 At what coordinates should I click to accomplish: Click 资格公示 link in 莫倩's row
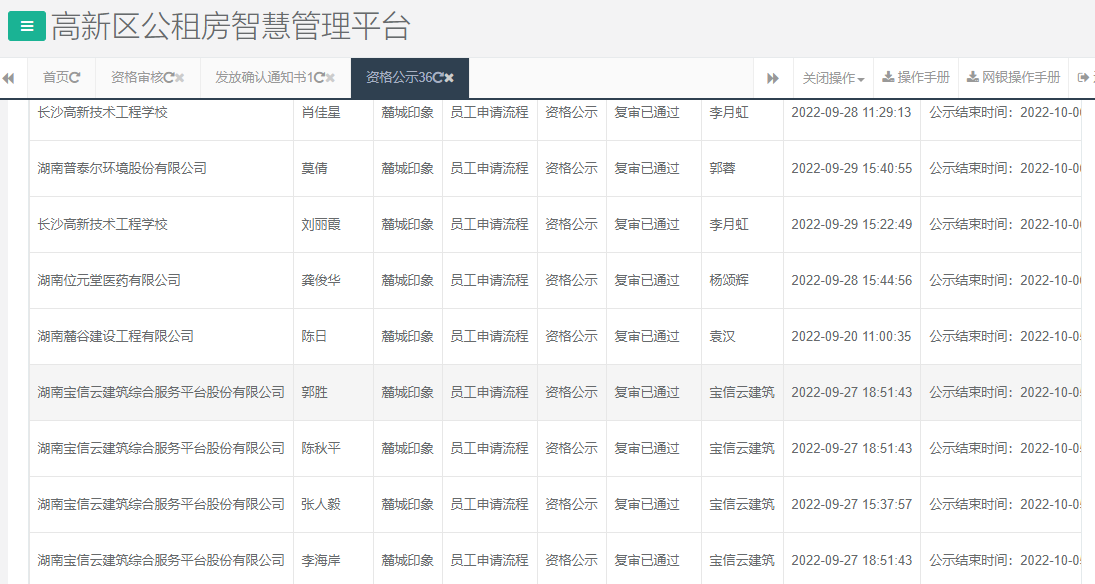(x=572, y=168)
